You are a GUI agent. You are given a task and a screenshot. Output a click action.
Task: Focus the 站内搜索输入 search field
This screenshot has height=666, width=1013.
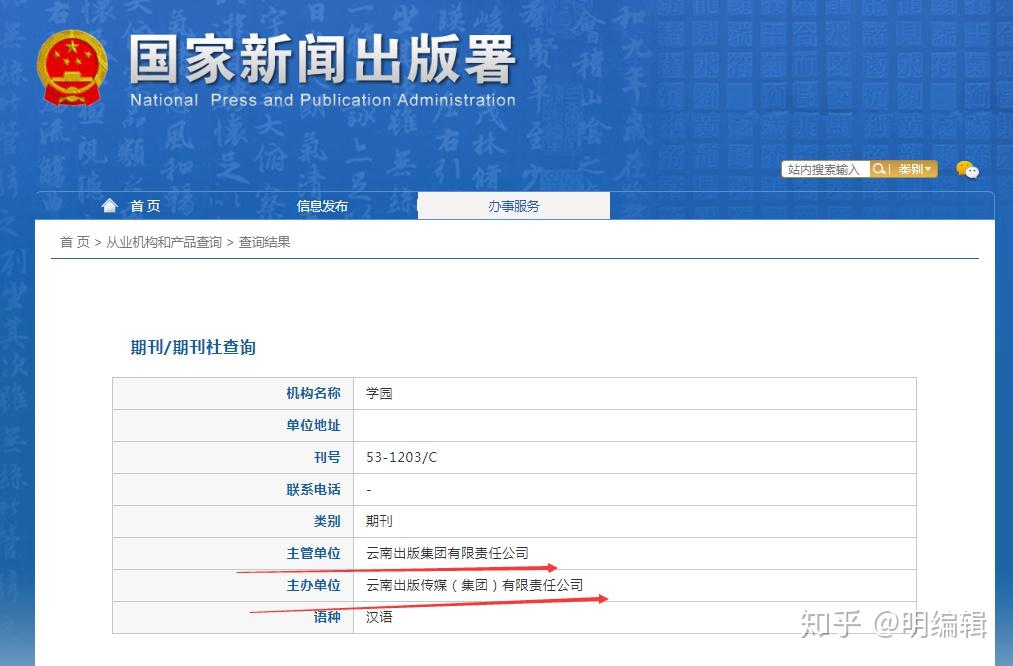[x=825, y=169]
